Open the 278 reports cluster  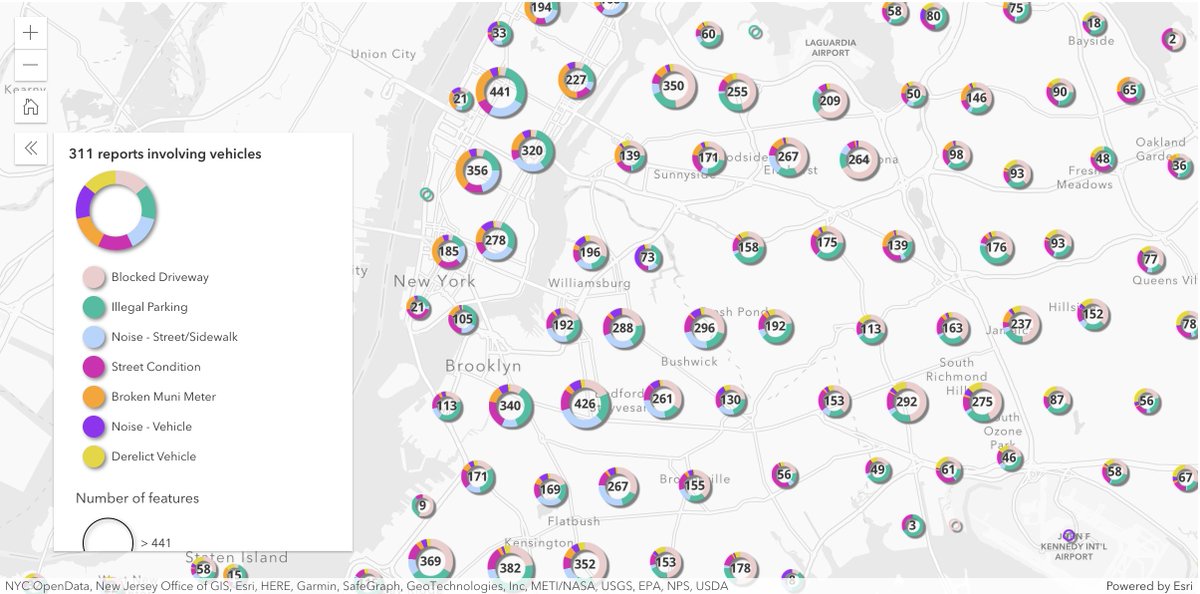click(496, 241)
